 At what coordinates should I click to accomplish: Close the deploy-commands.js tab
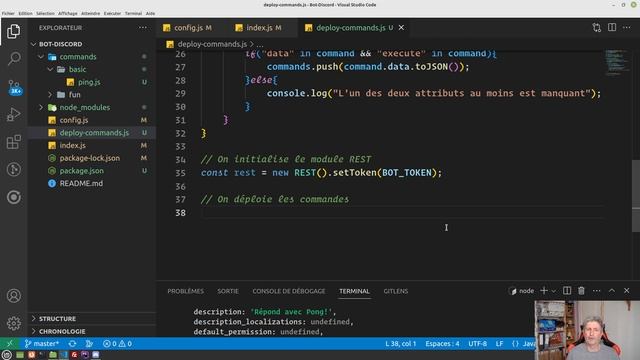pos(401,27)
